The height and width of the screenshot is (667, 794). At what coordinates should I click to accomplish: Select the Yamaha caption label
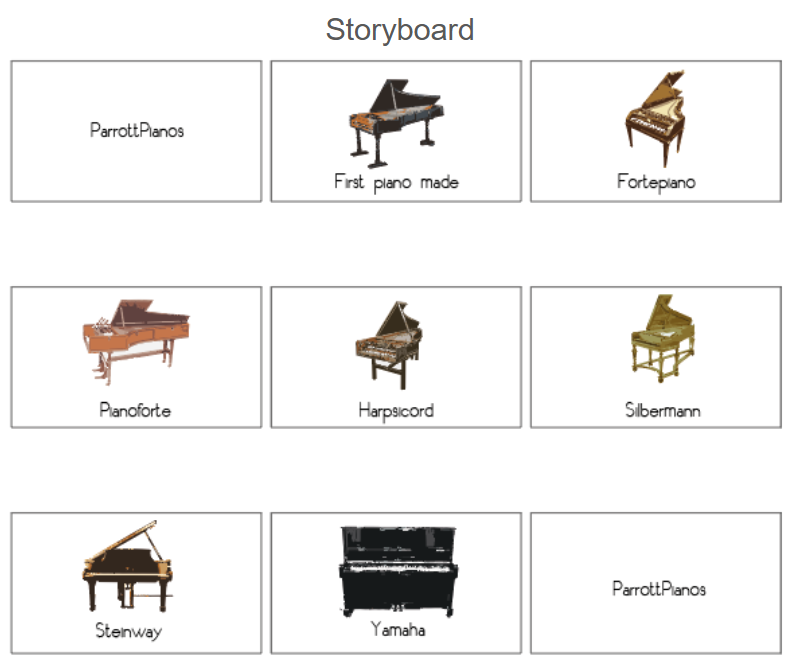coord(398,629)
